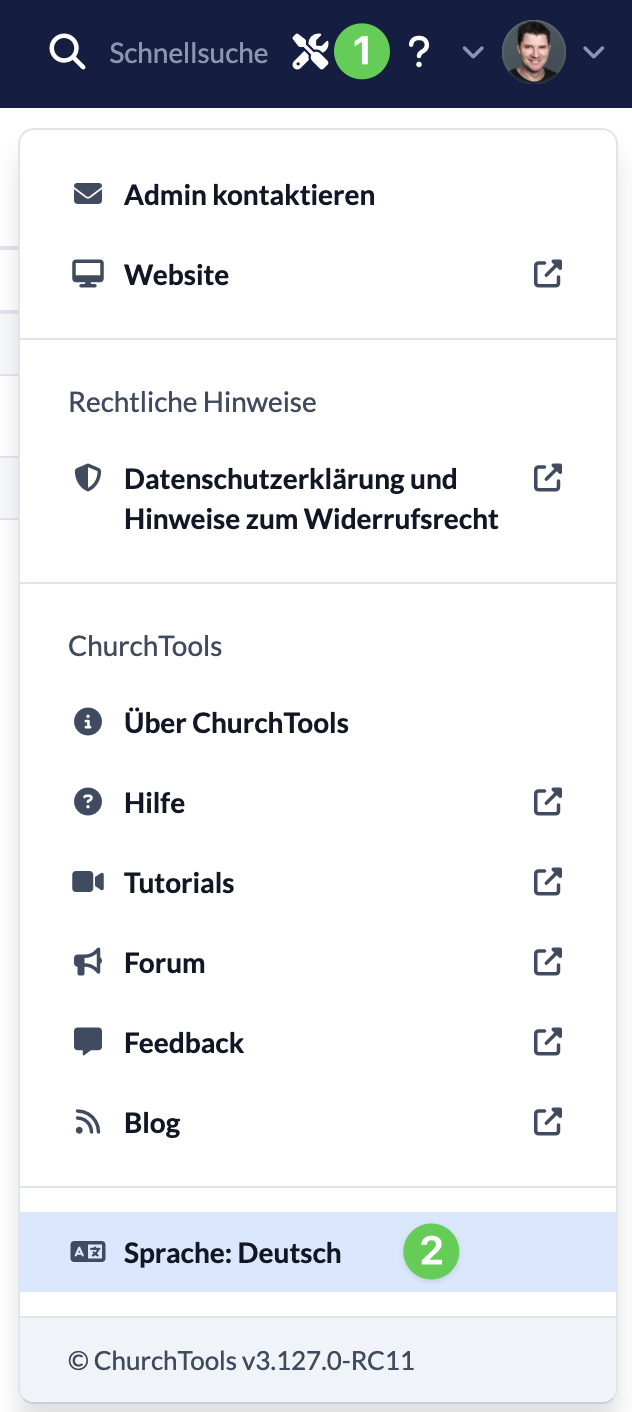Open Tutorials video camera entry
Screen dimensions: 632x1412
(318, 883)
